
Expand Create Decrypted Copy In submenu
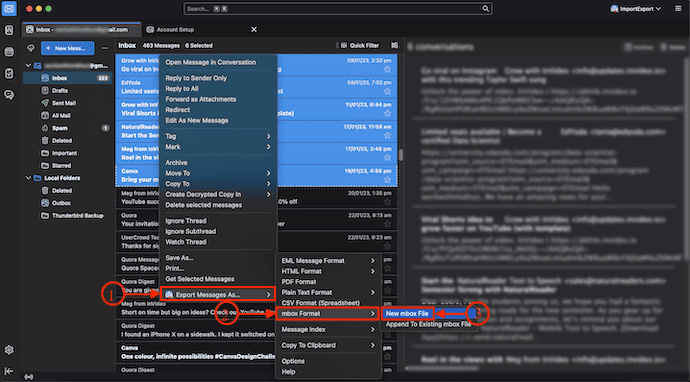click(x=218, y=194)
